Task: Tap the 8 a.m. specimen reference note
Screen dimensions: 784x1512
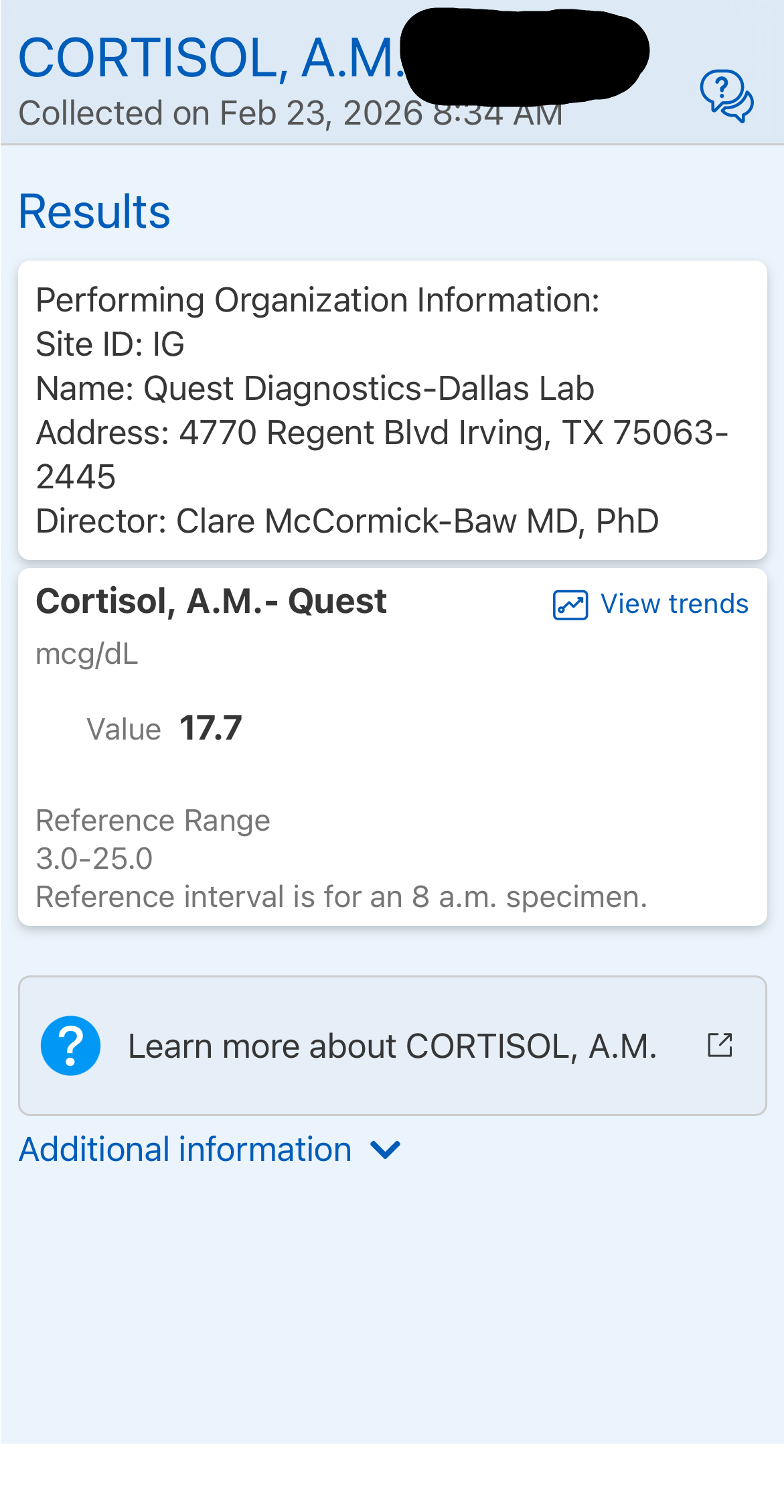Action: tap(341, 897)
